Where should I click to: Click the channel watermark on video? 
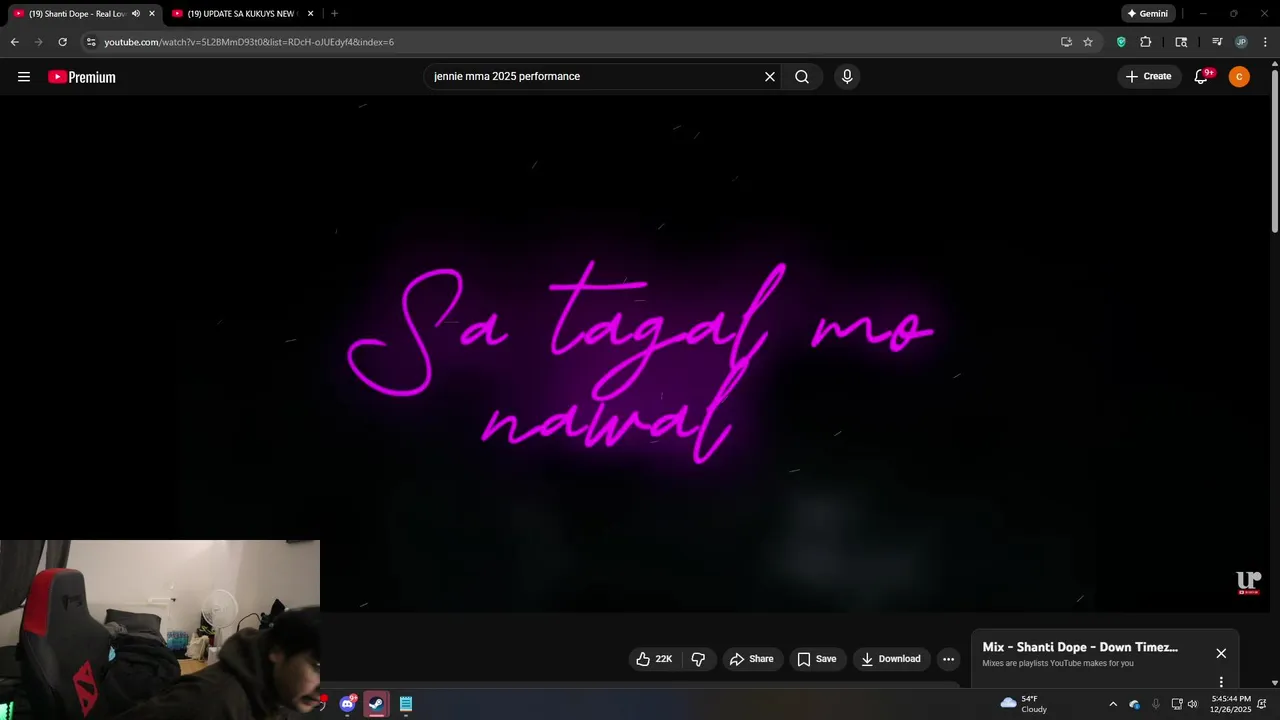(1249, 583)
